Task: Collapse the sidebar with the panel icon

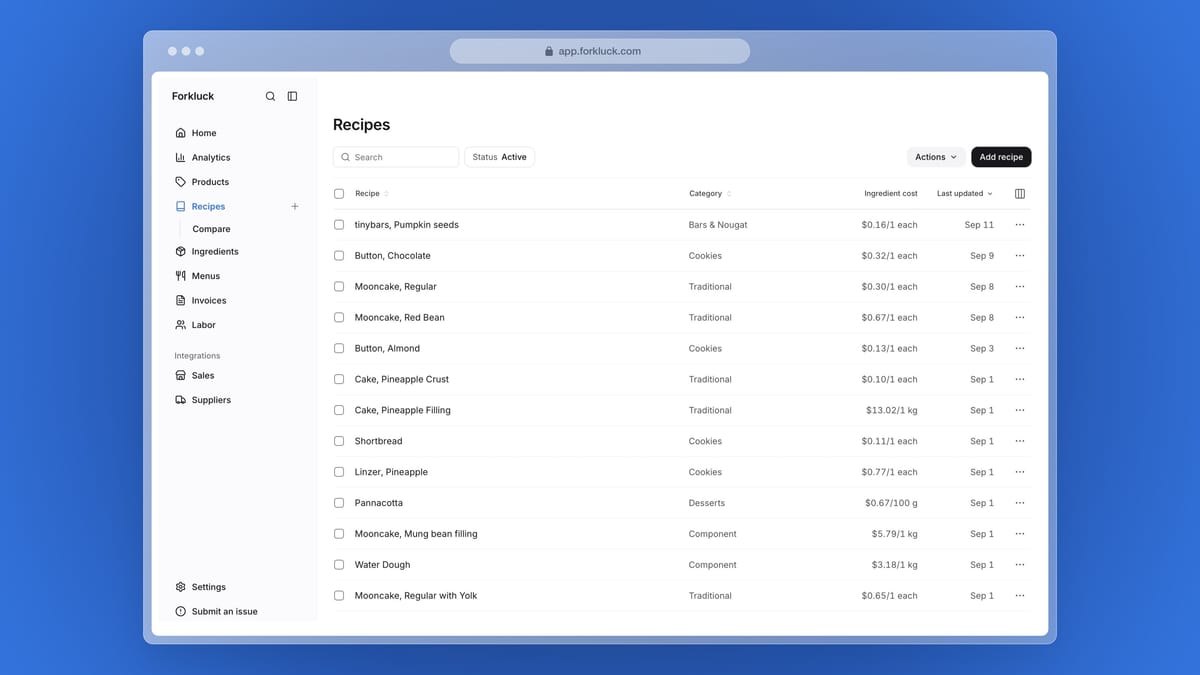Action: click(292, 96)
